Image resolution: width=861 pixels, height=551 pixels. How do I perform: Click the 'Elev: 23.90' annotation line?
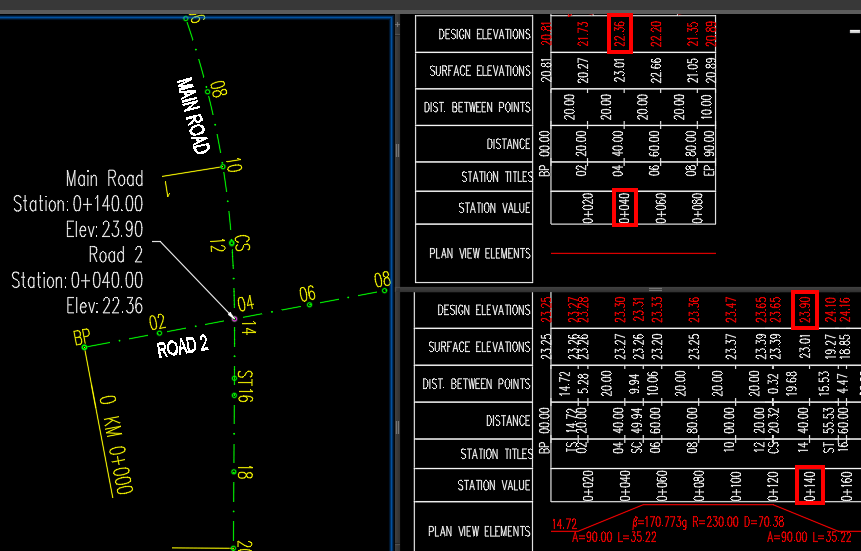[104, 229]
